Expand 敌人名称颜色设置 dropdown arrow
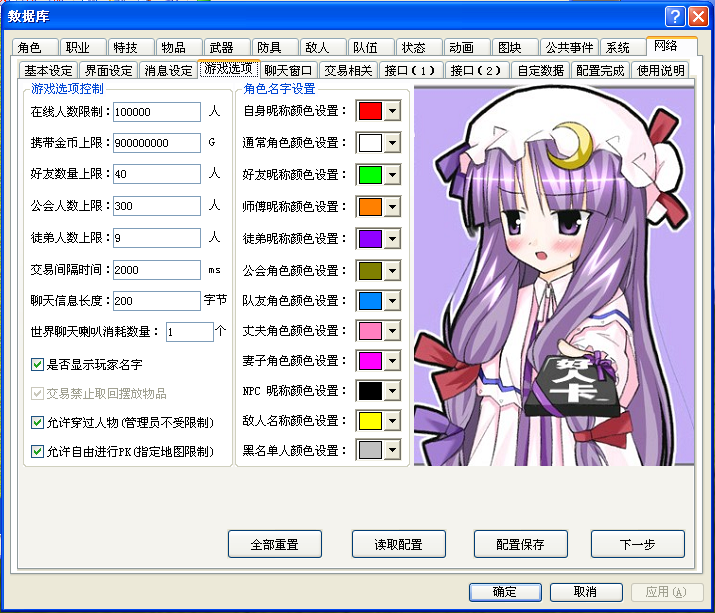This screenshot has height=613, width=715. tap(392, 421)
